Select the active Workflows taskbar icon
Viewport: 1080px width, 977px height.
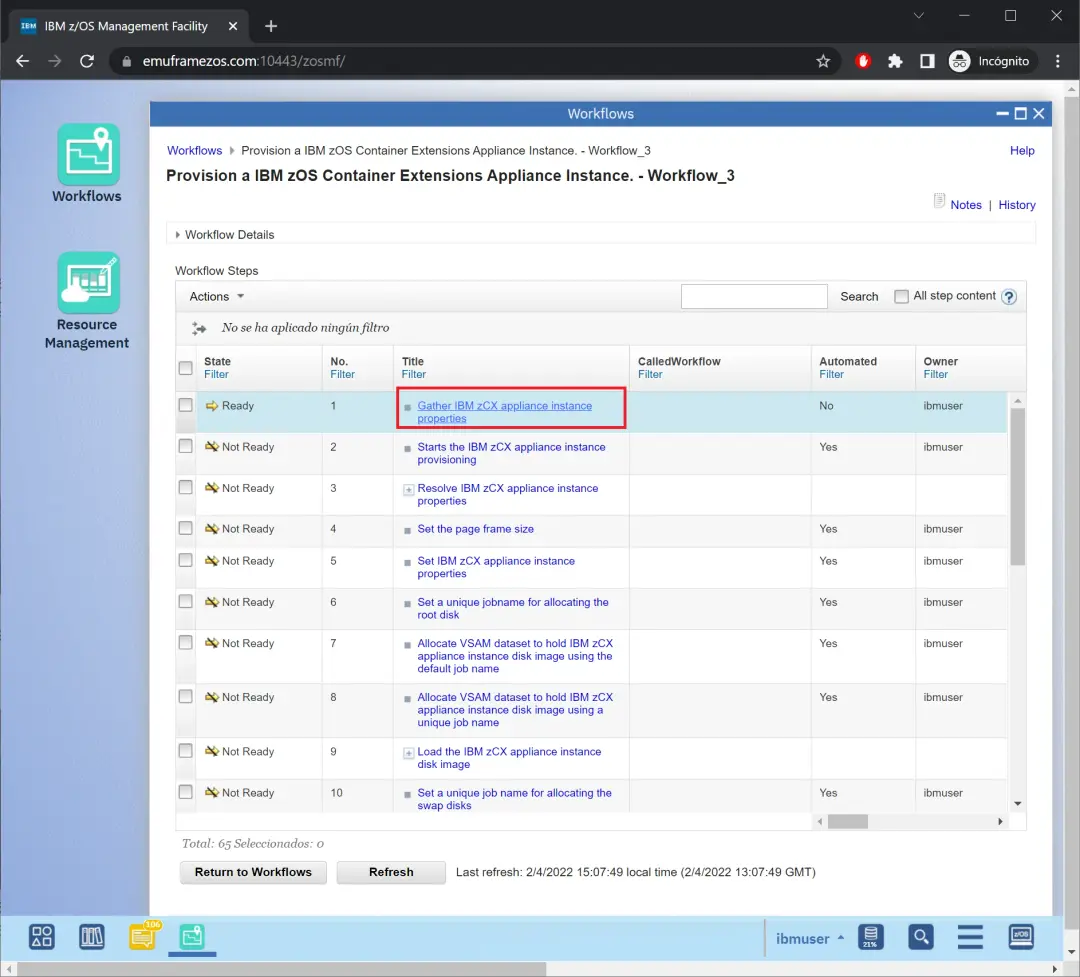[192, 937]
